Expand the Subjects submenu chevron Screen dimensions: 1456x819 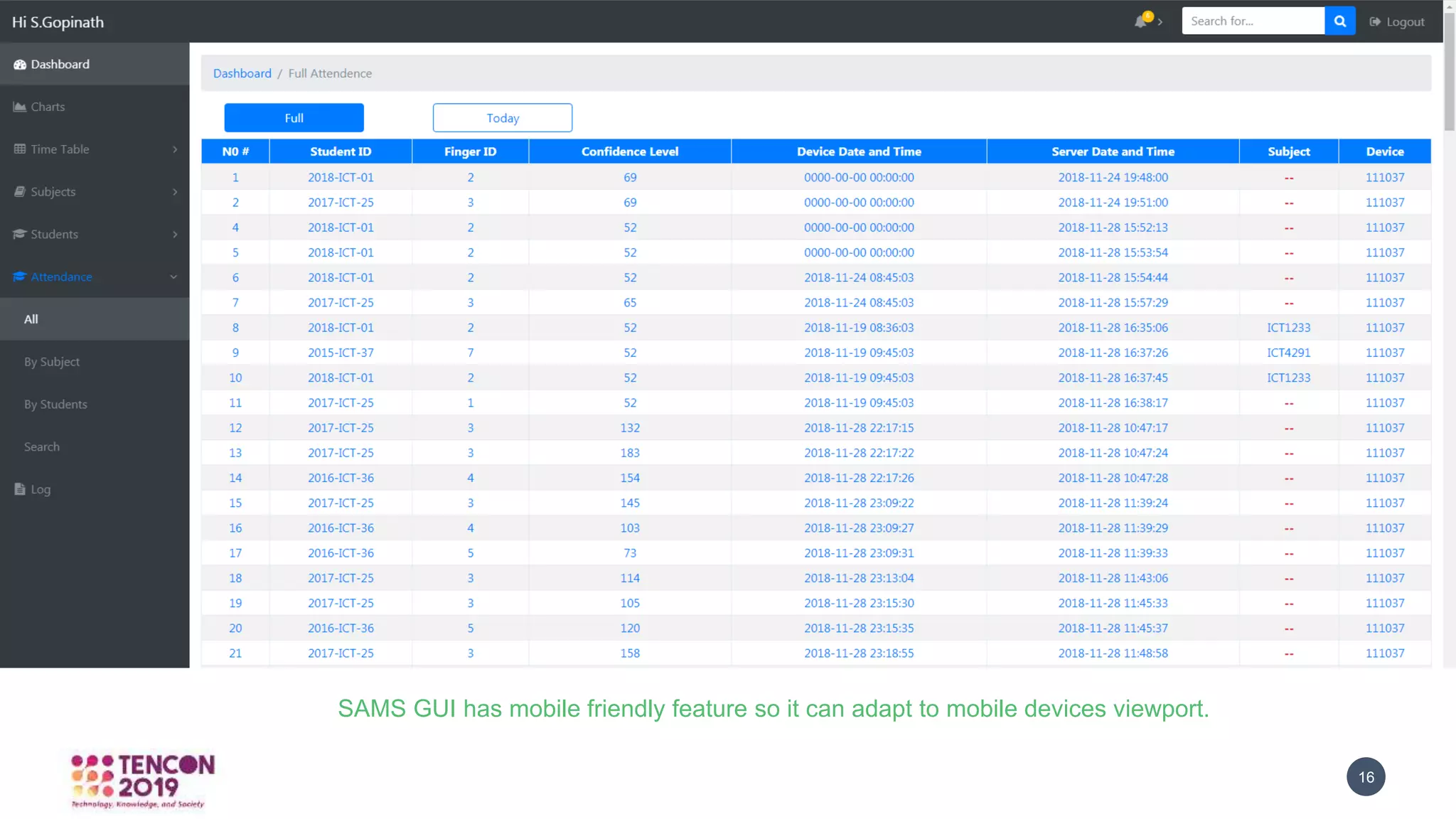tap(175, 192)
